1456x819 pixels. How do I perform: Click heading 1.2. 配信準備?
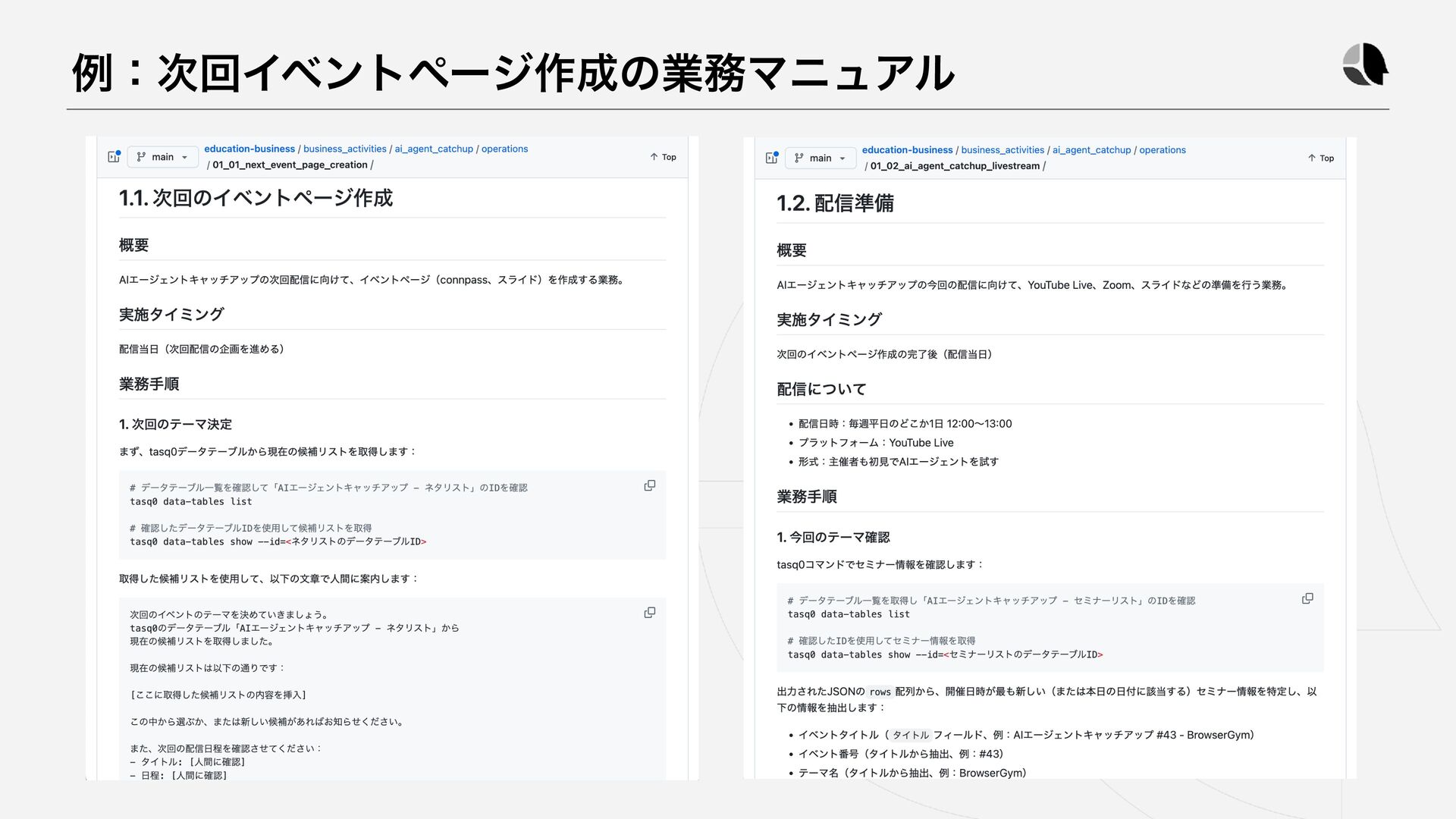[835, 203]
